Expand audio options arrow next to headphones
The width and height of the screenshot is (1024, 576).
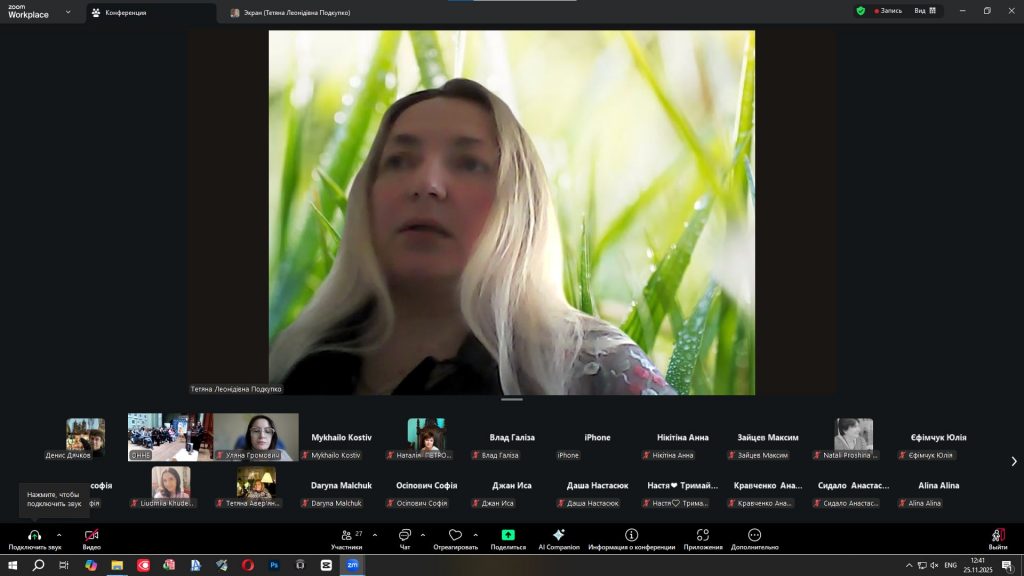[x=59, y=535]
